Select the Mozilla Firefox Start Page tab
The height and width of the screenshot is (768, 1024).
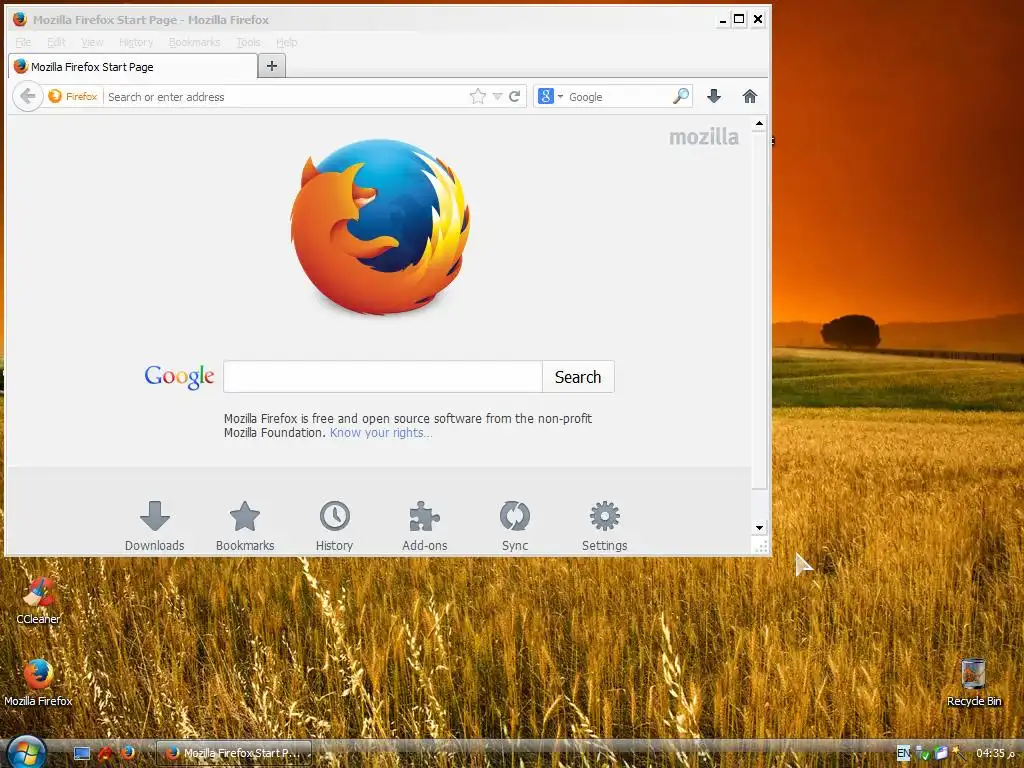133,67
